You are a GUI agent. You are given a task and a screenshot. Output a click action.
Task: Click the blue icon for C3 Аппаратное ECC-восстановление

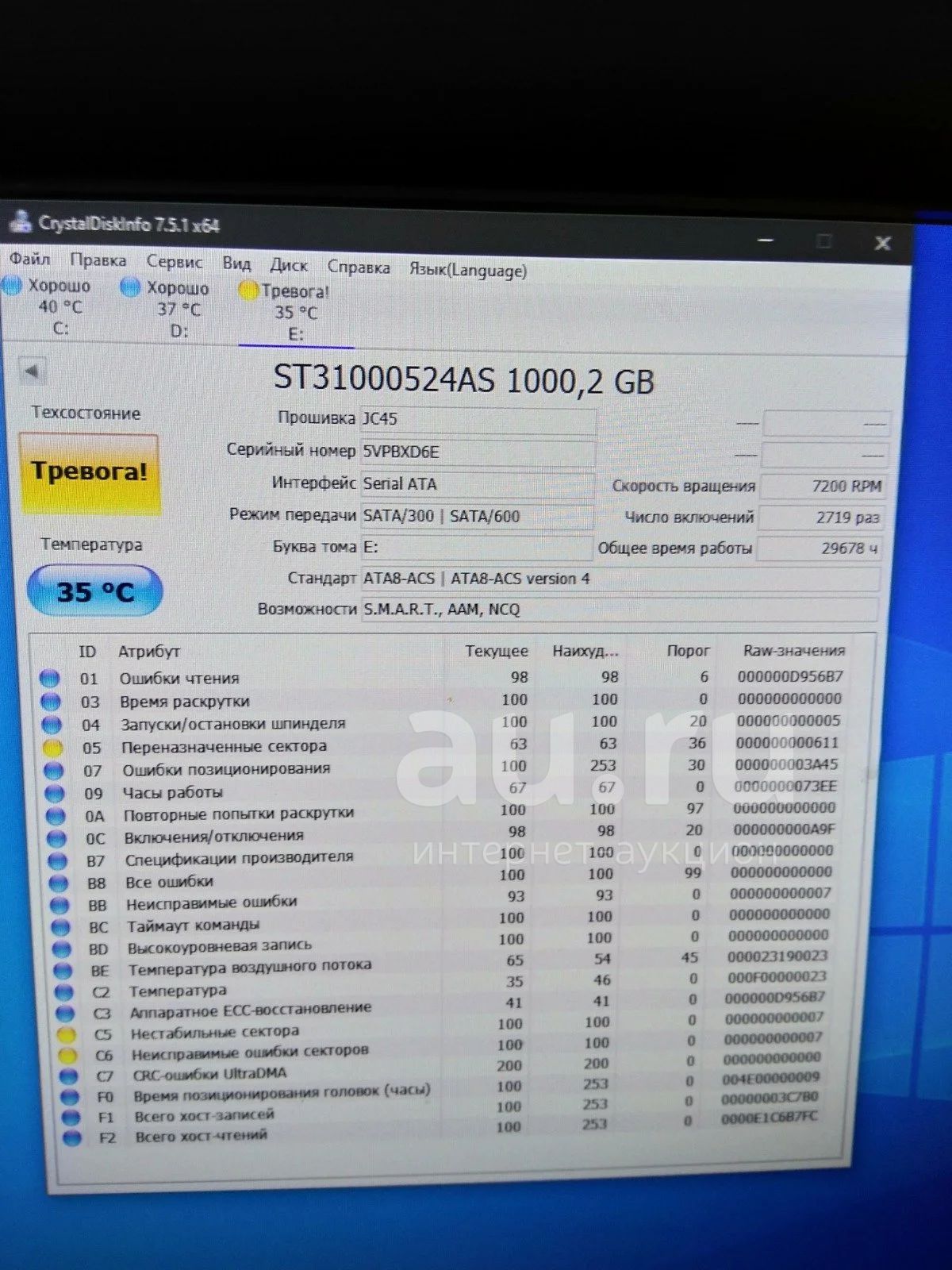[66, 1013]
